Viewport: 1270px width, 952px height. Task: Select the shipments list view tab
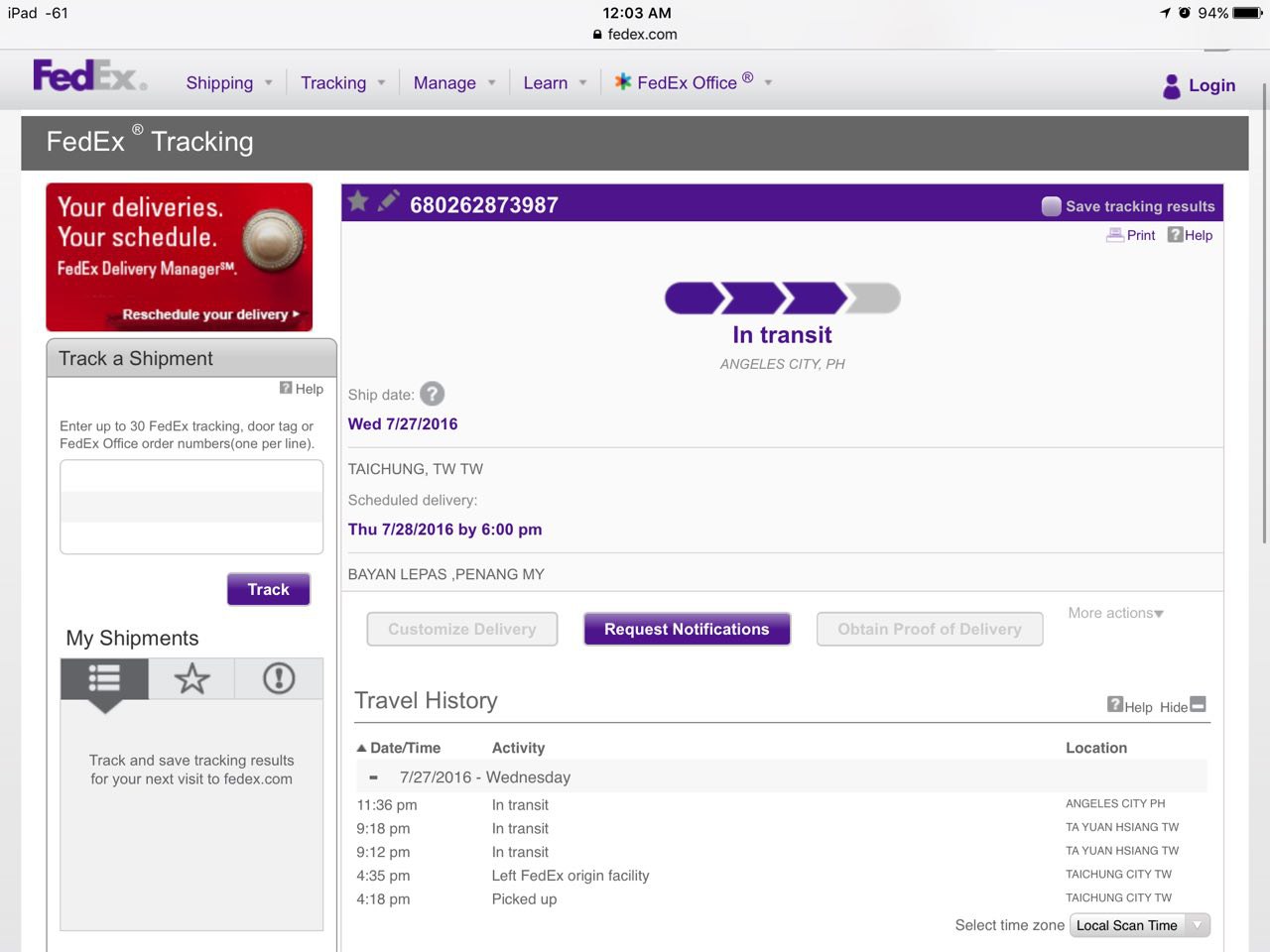[x=104, y=679]
